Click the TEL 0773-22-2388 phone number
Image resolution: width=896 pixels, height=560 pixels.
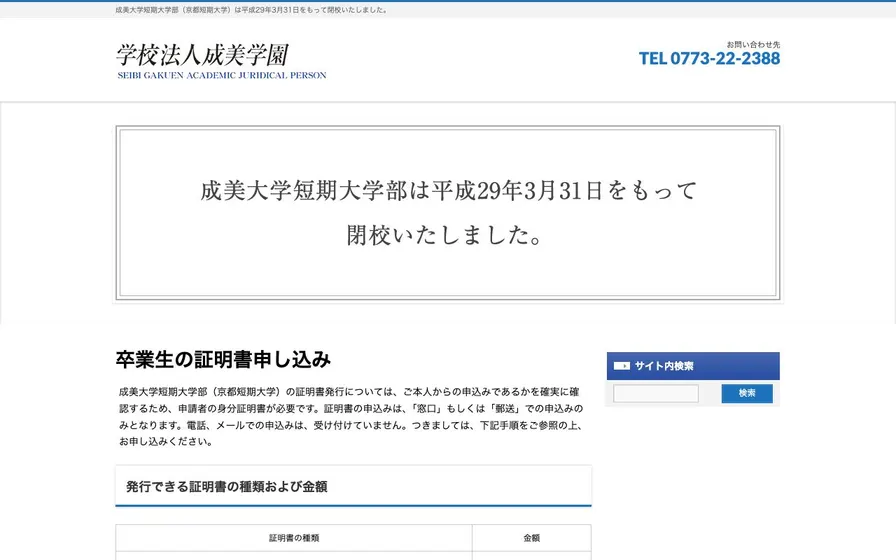coord(709,58)
